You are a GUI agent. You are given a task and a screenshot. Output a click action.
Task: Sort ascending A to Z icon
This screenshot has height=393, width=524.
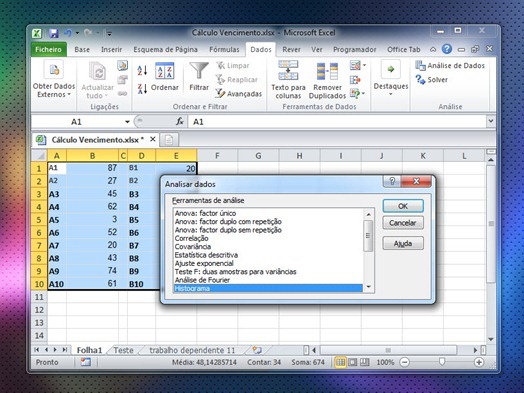click(x=142, y=70)
